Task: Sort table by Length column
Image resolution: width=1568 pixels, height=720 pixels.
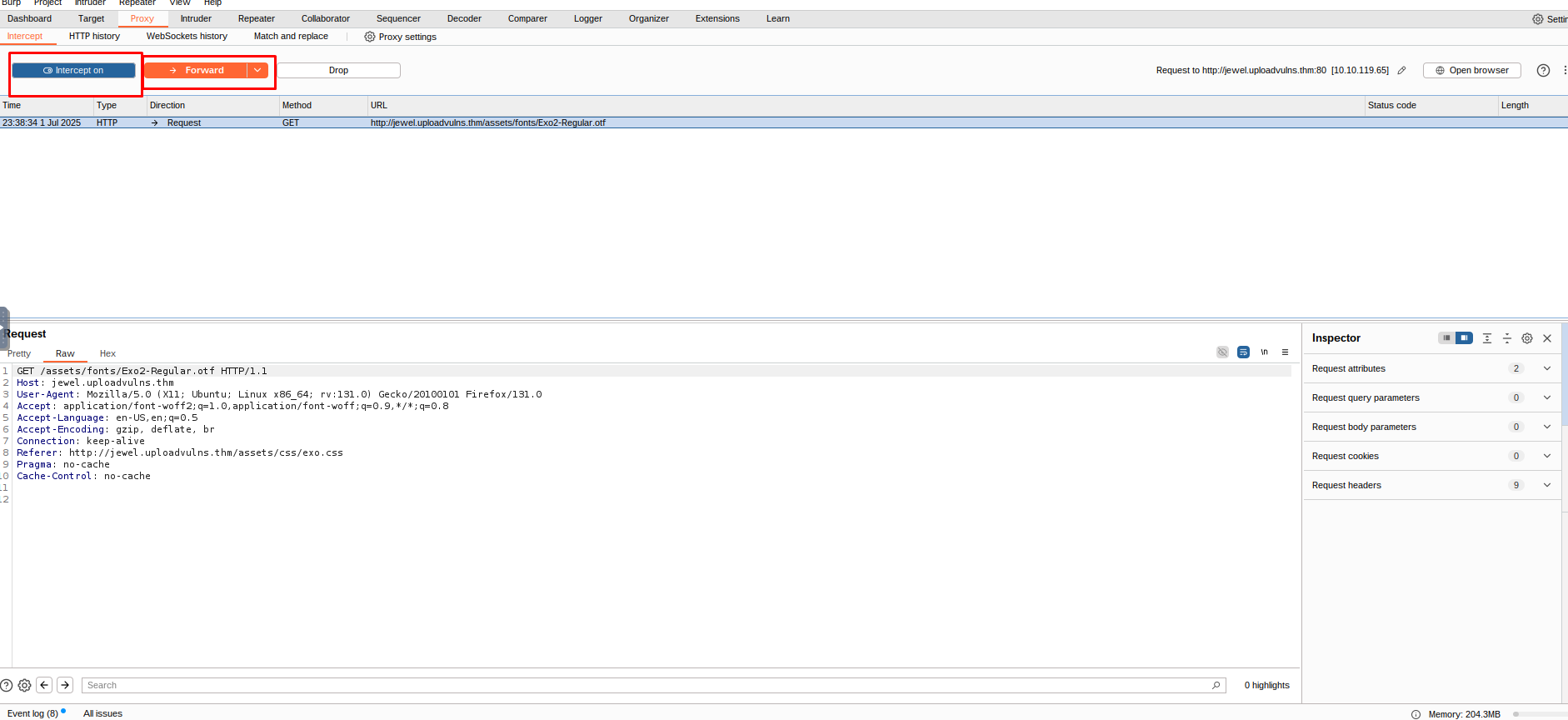Action: click(x=1532, y=106)
